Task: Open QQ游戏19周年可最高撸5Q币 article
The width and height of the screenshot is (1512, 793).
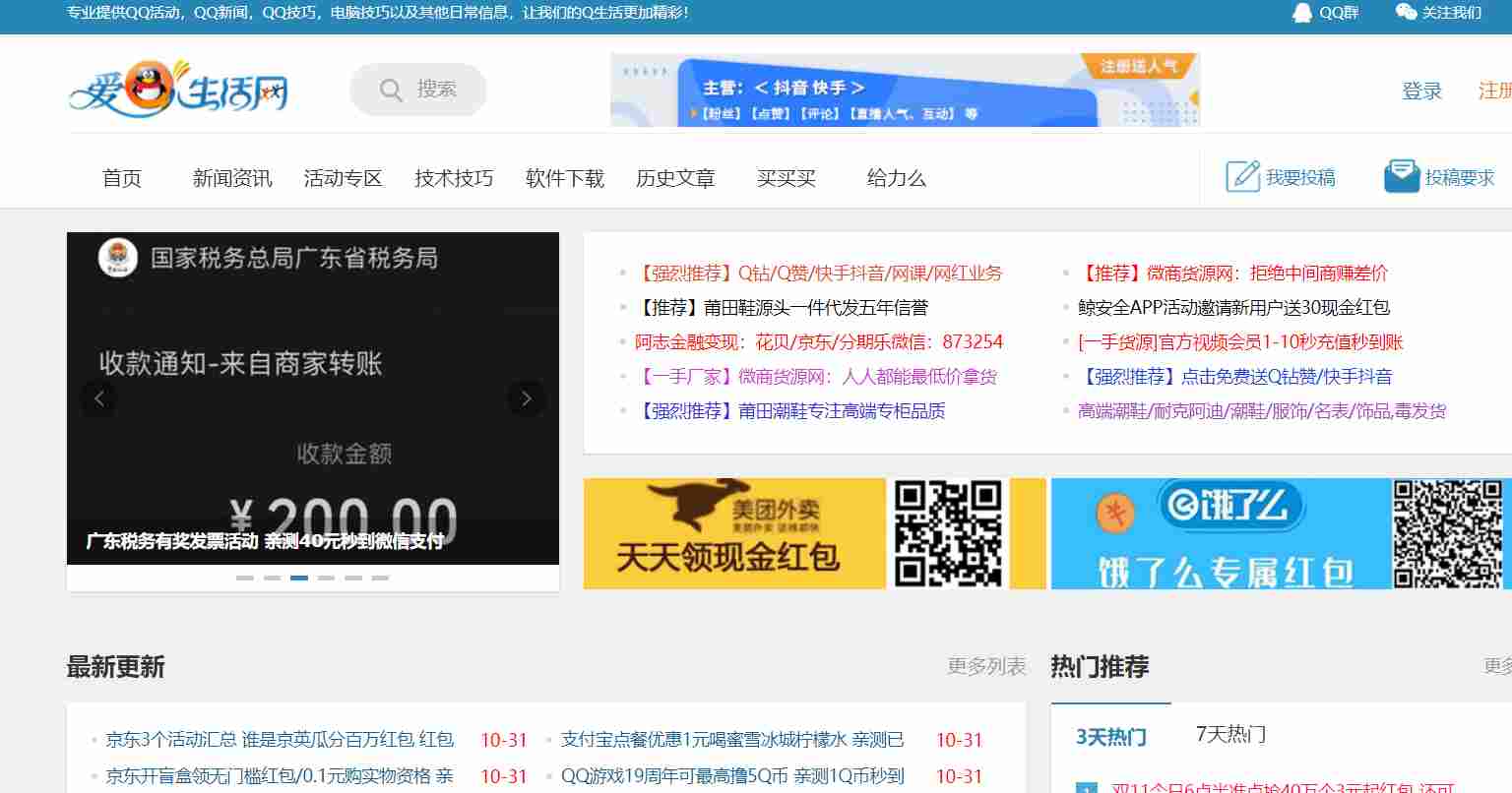Action: pos(732,776)
